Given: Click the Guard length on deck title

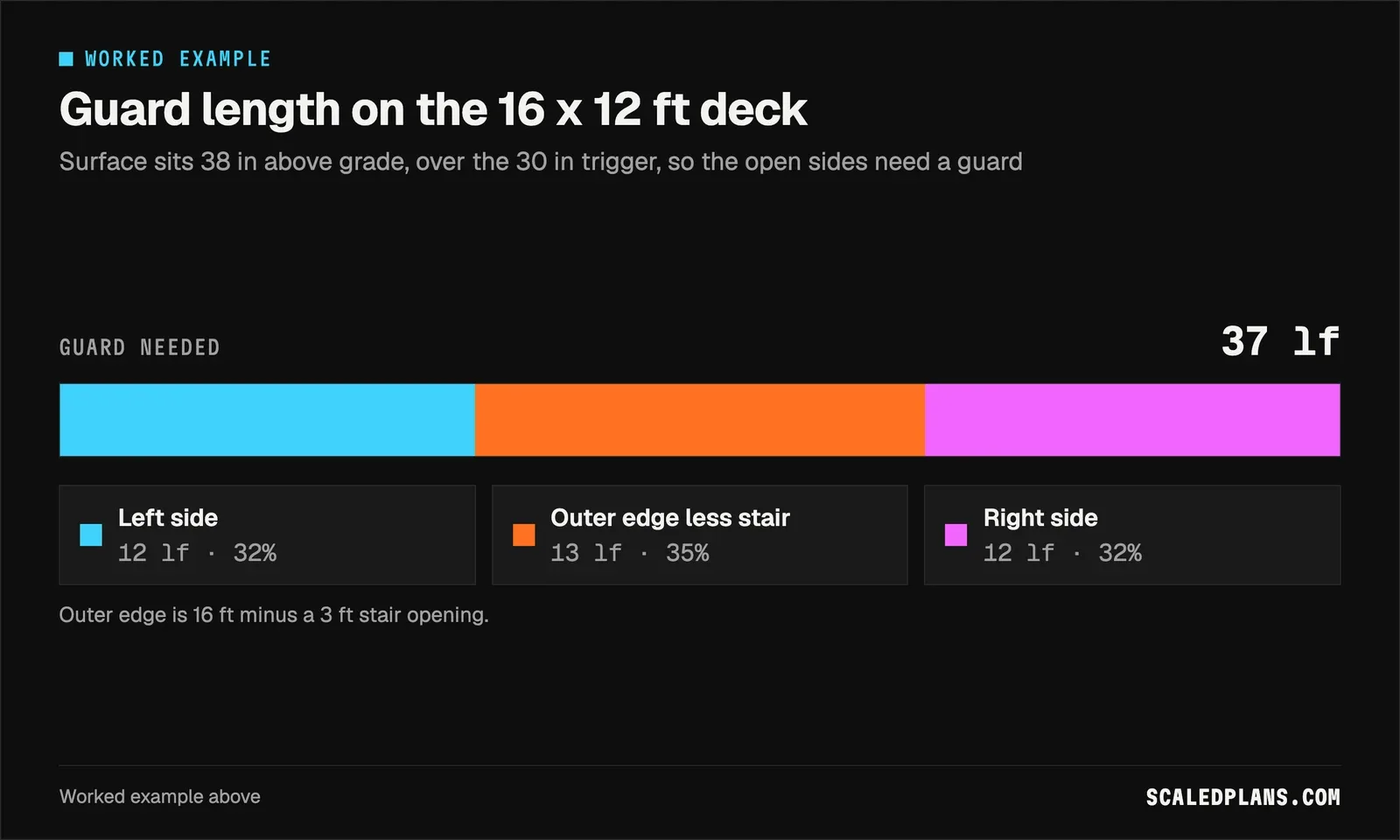Looking at the screenshot, I should coord(433,110).
